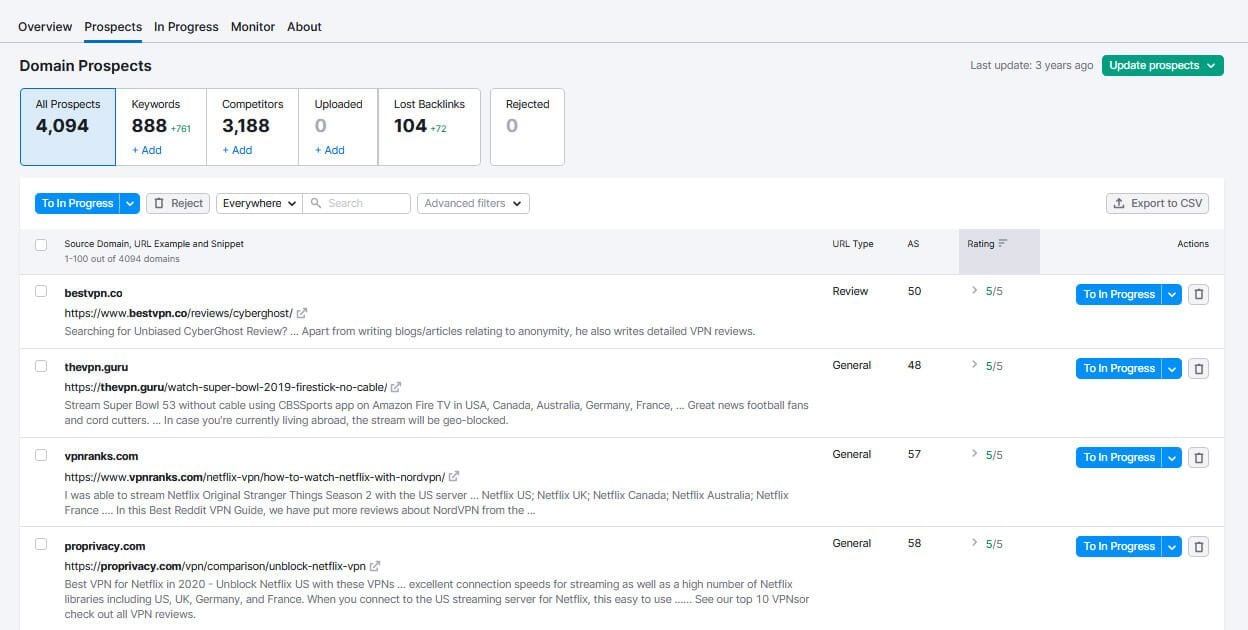The width and height of the screenshot is (1248, 630).
Task: Expand rating details for bestvpn.co
Action: click(x=975, y=291)
